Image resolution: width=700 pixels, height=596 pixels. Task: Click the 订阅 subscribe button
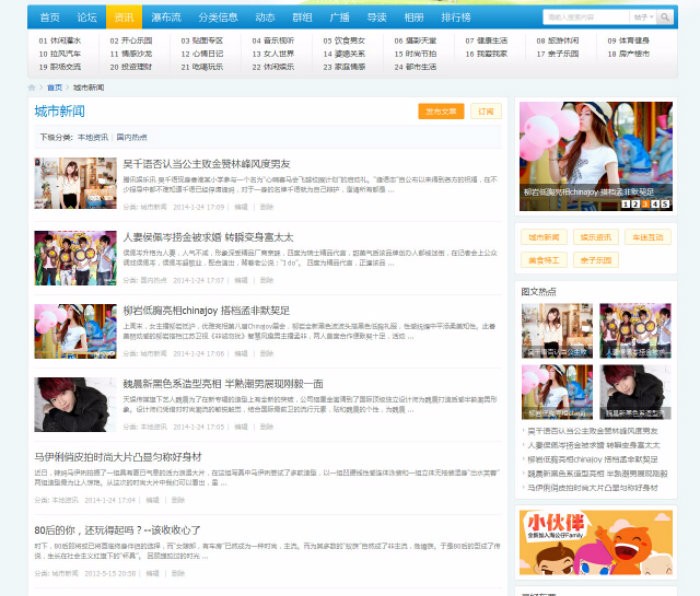pyautogui.click(x=486, y=111)
